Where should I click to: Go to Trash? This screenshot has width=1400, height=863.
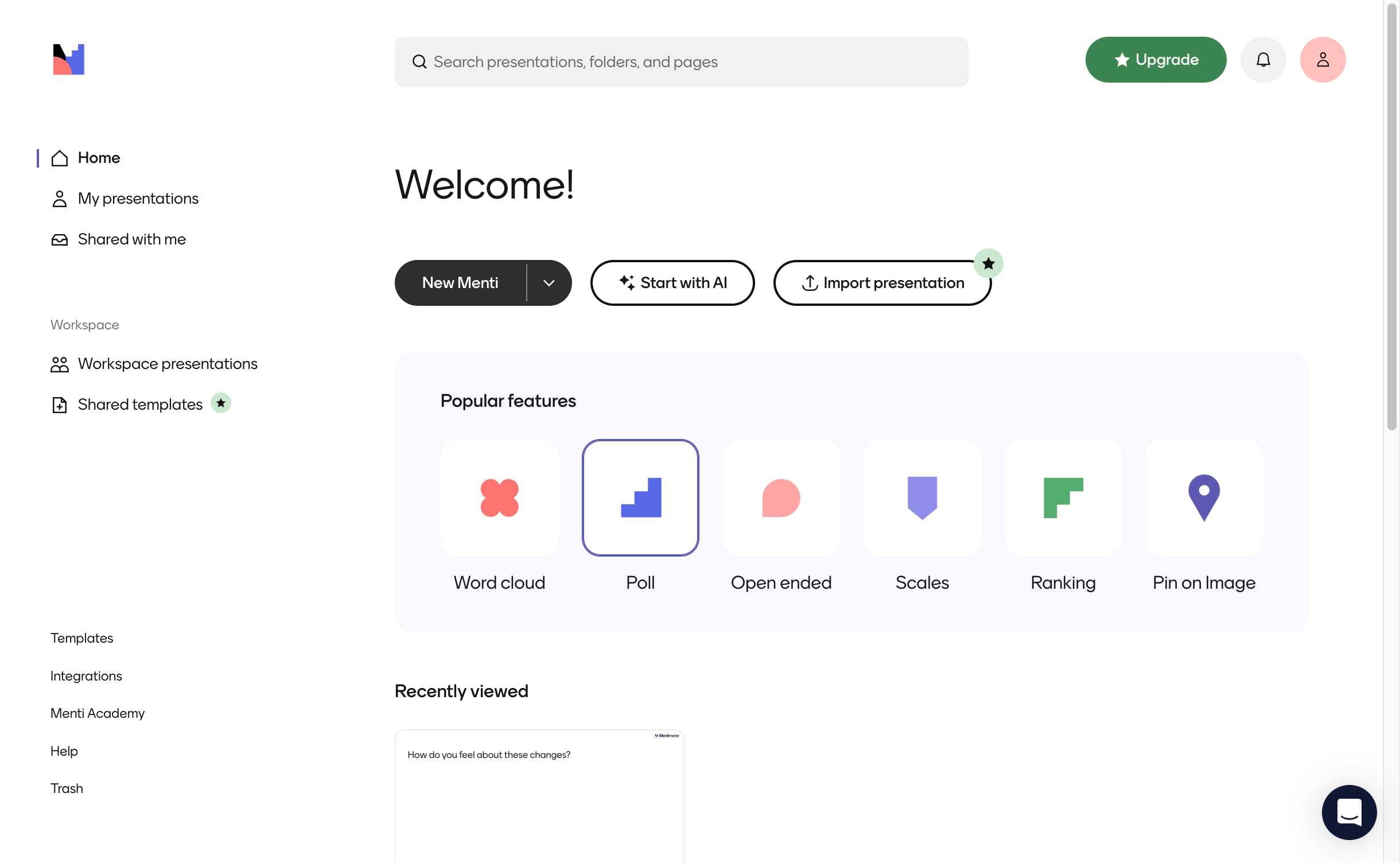point(67,788)
